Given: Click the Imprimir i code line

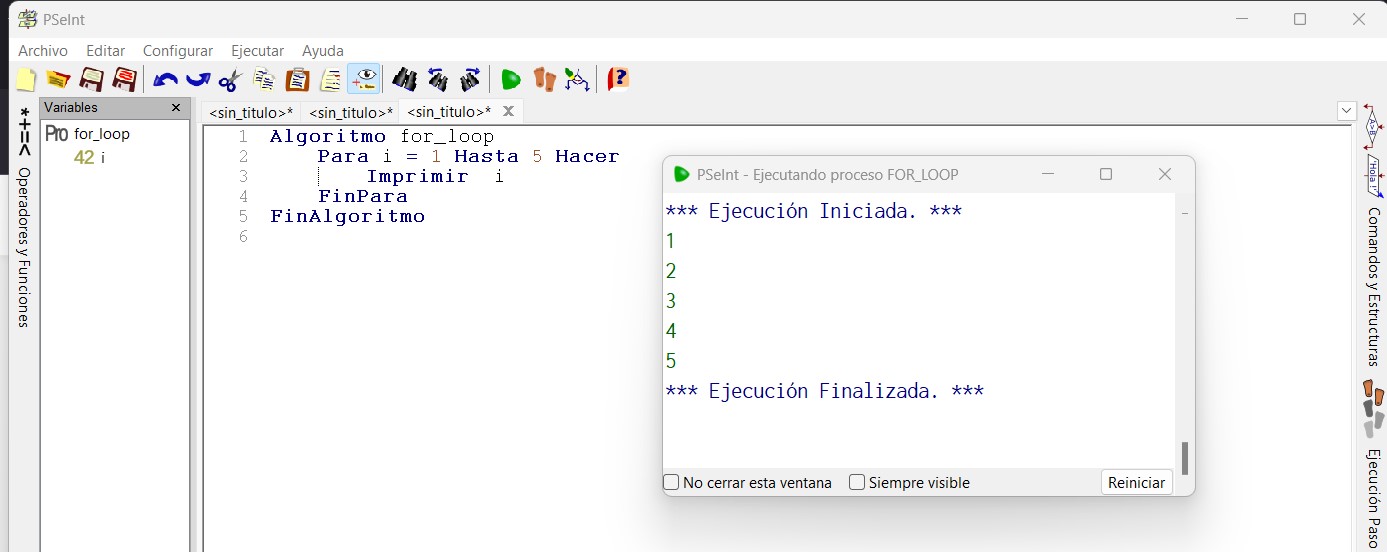Looking at the screenshot, I should 435,176.
